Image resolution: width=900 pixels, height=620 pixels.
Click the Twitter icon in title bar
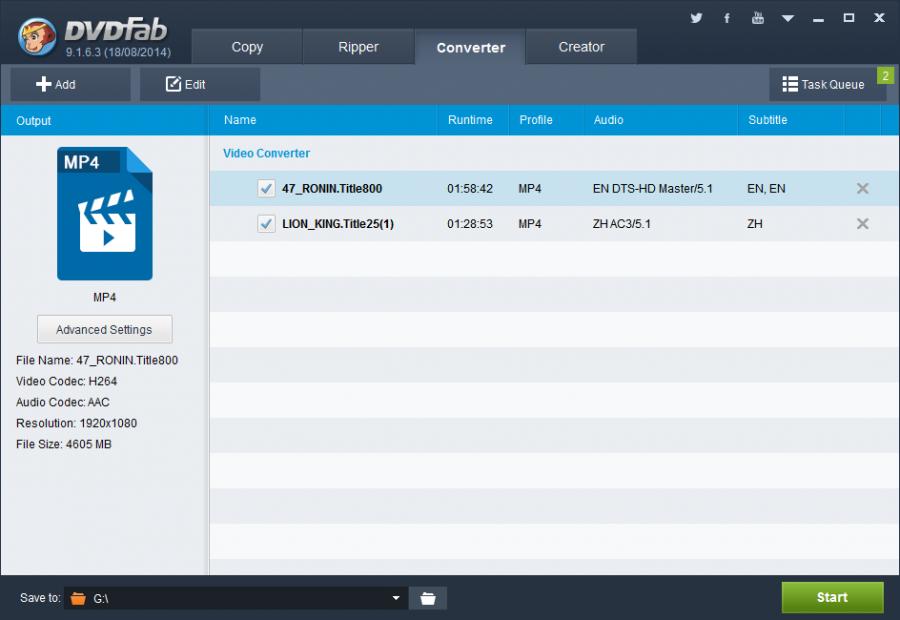pyautogui.click(x=696, y=18)
